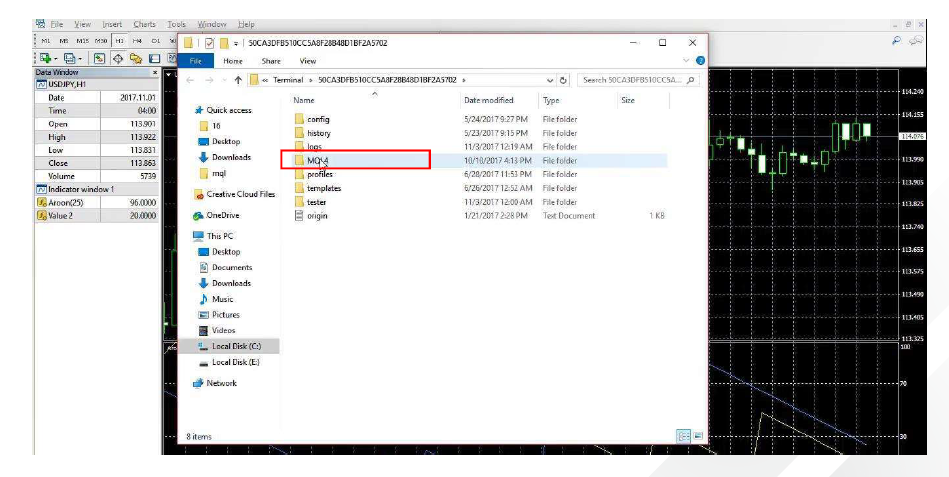Select Local Disk (E:) in the navigation pane
Viewport: 949px width, 477px height.
(229, 362)
